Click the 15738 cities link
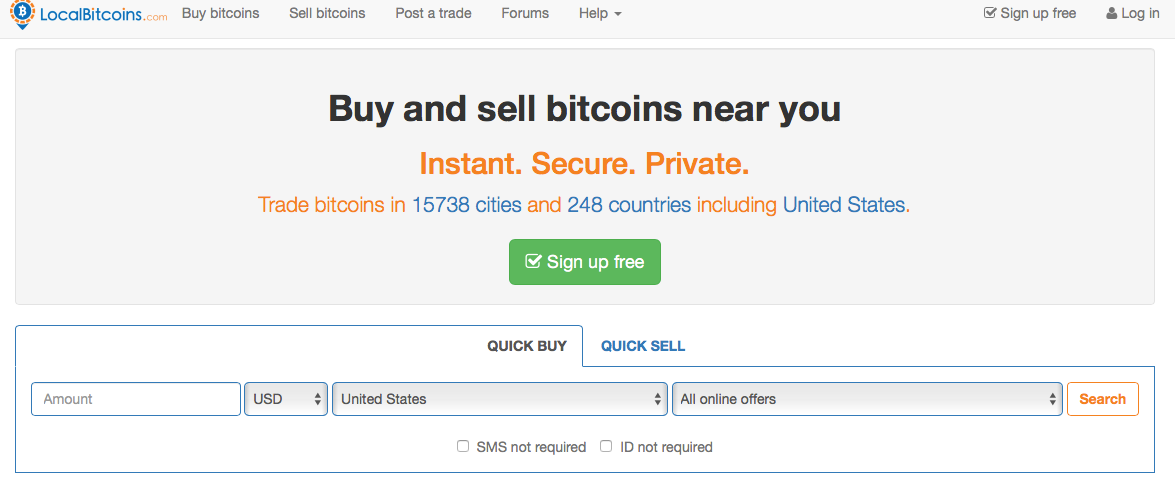Image resolution: width=1175 pixels, height=483 pixels. tap(467, 205)
